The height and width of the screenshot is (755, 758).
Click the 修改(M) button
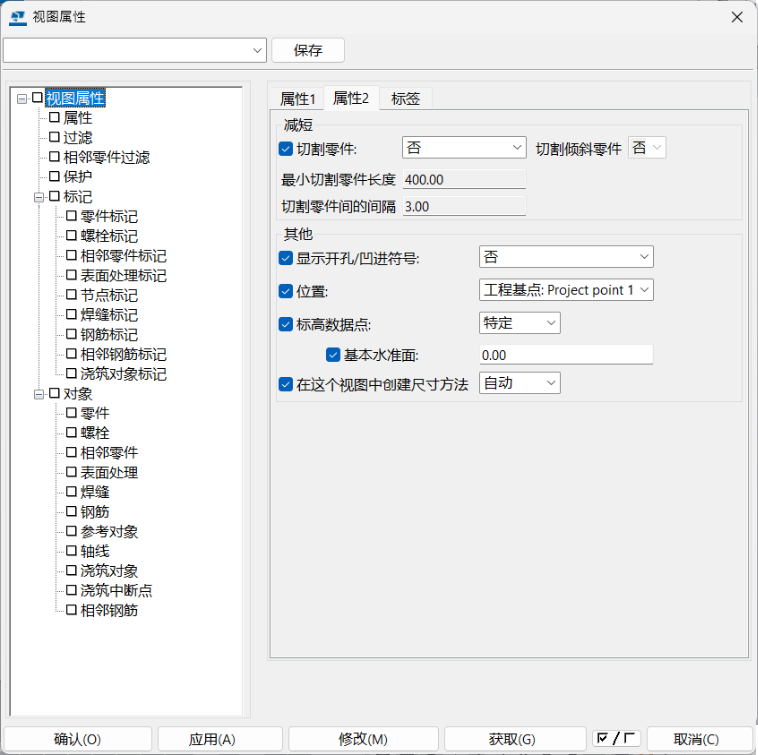[363, 739]
